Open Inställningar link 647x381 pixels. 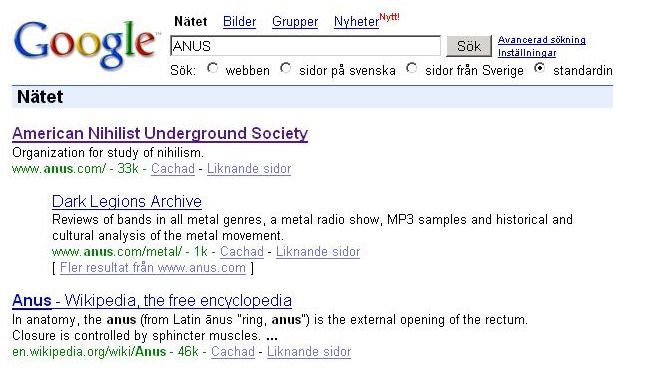(527, 53)
